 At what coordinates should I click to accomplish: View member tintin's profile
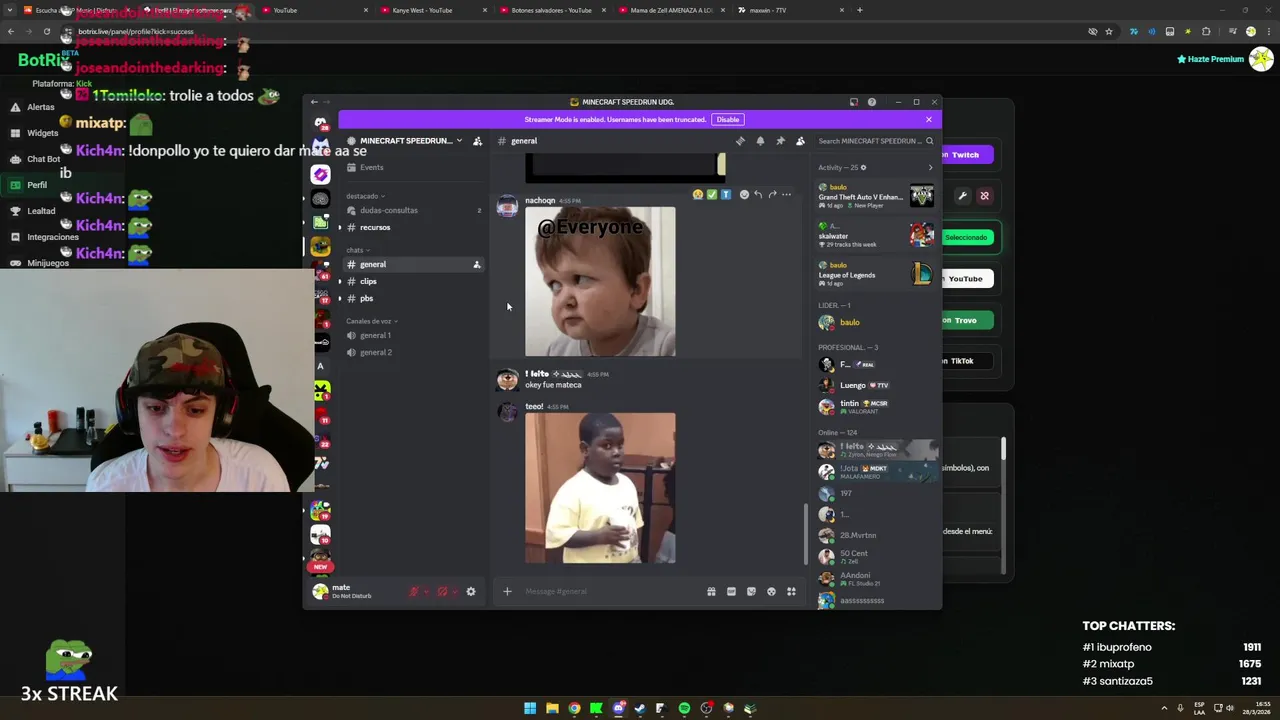pyautogui.click(x=876, y=406)
